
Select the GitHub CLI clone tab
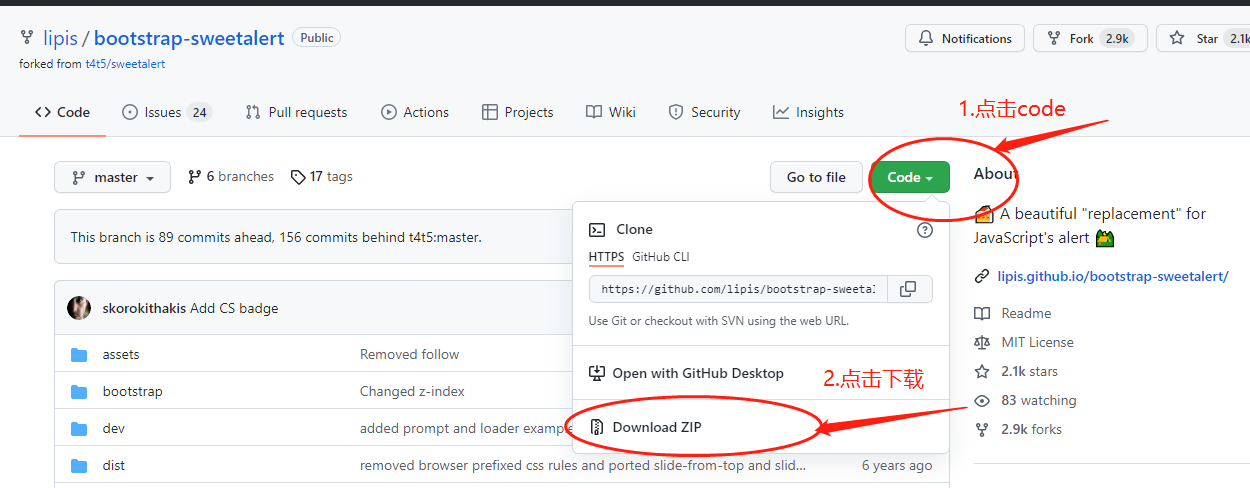coord(660,257)
